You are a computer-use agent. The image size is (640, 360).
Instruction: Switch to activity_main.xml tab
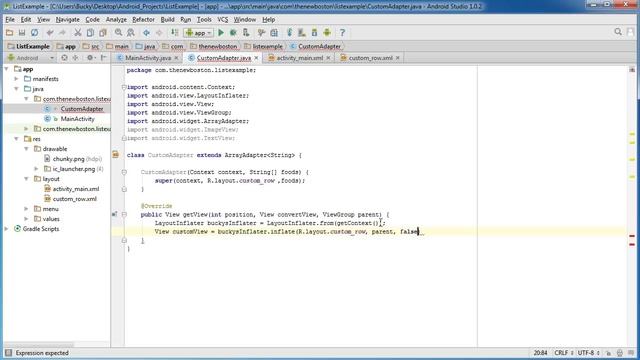coord(299,58)
